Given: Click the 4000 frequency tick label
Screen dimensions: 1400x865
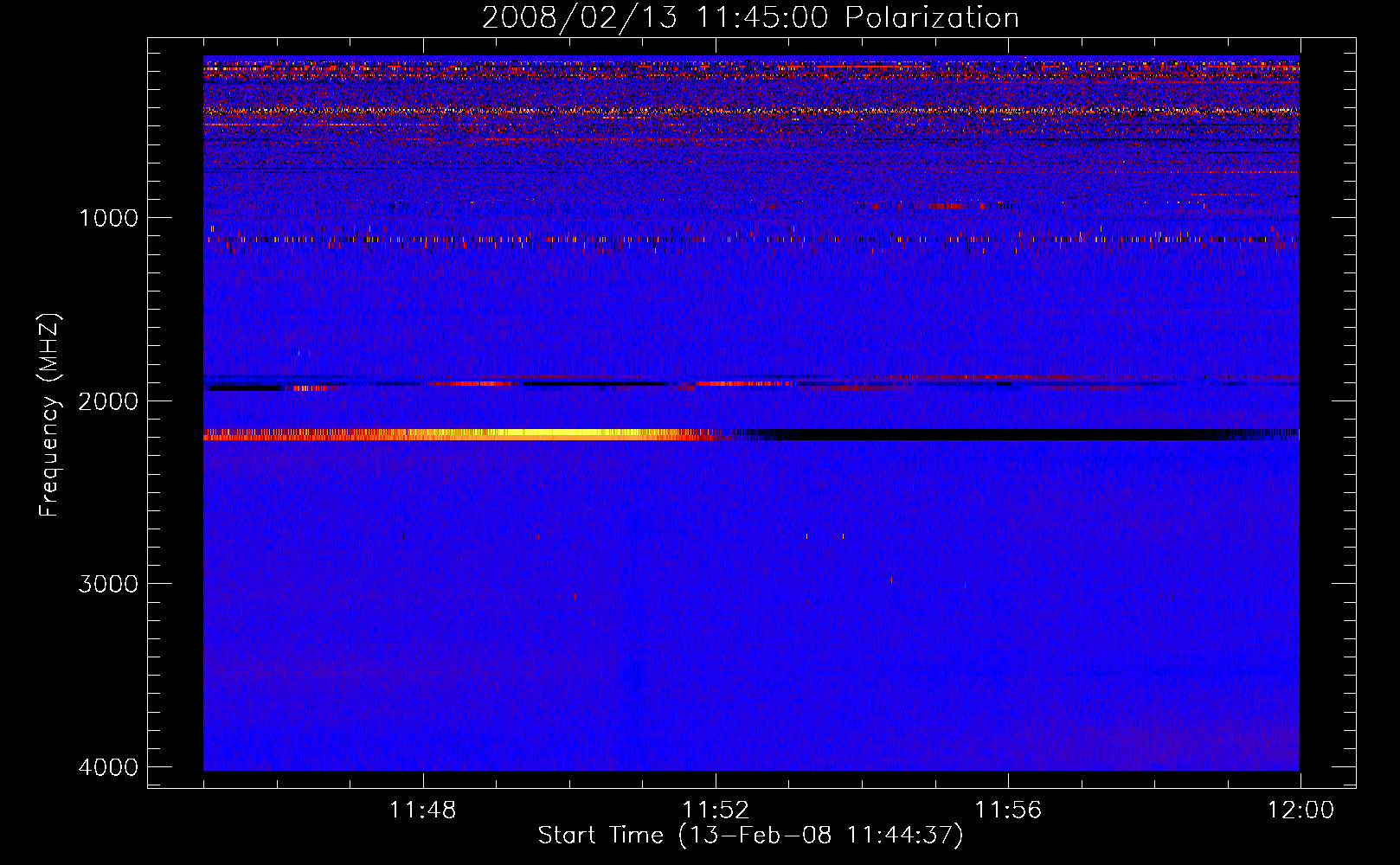Looking at the screenshot, I should [108, 767].
